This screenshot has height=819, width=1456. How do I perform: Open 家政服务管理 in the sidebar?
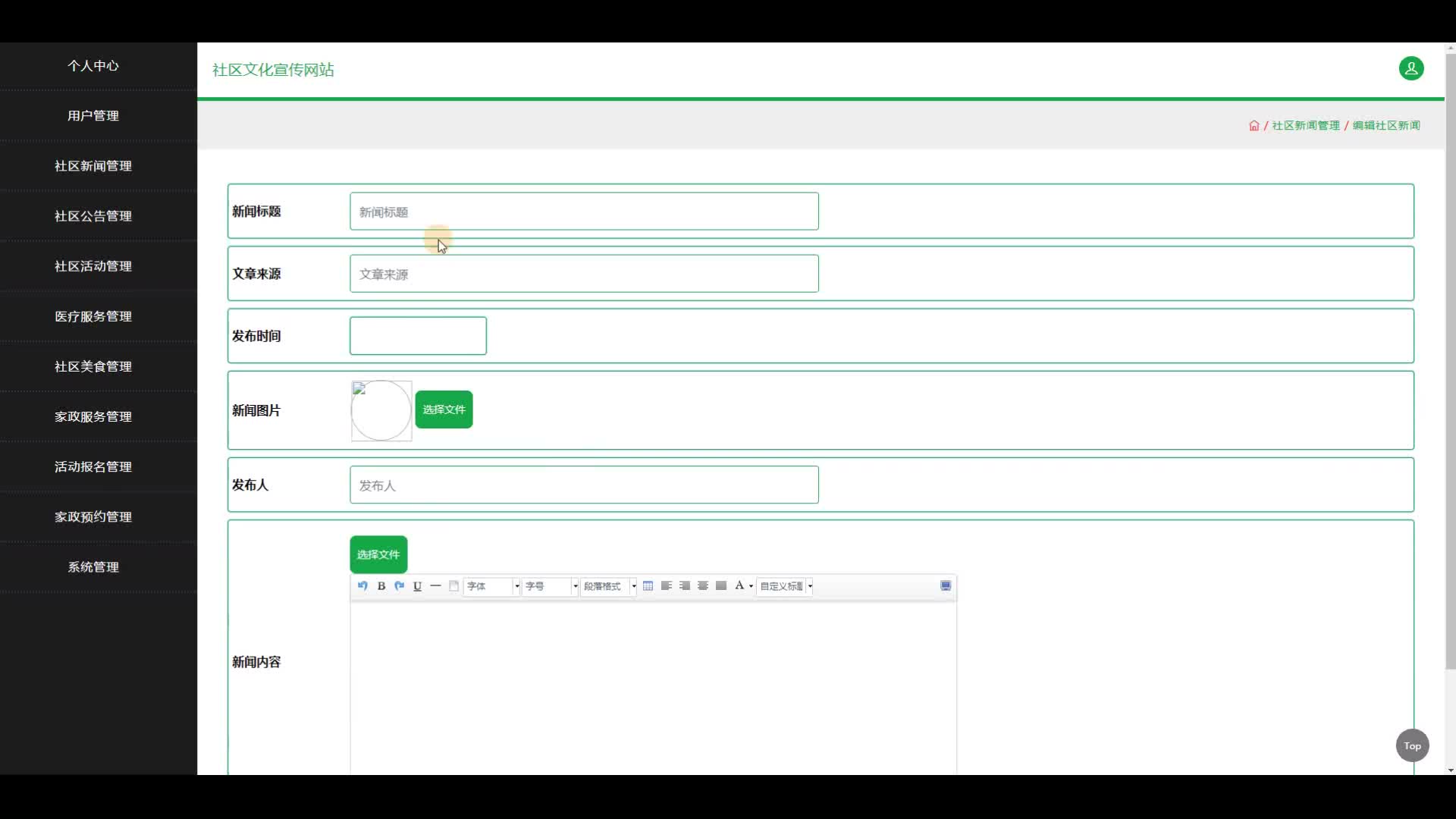pyautogui.click(x=93, y=416)
